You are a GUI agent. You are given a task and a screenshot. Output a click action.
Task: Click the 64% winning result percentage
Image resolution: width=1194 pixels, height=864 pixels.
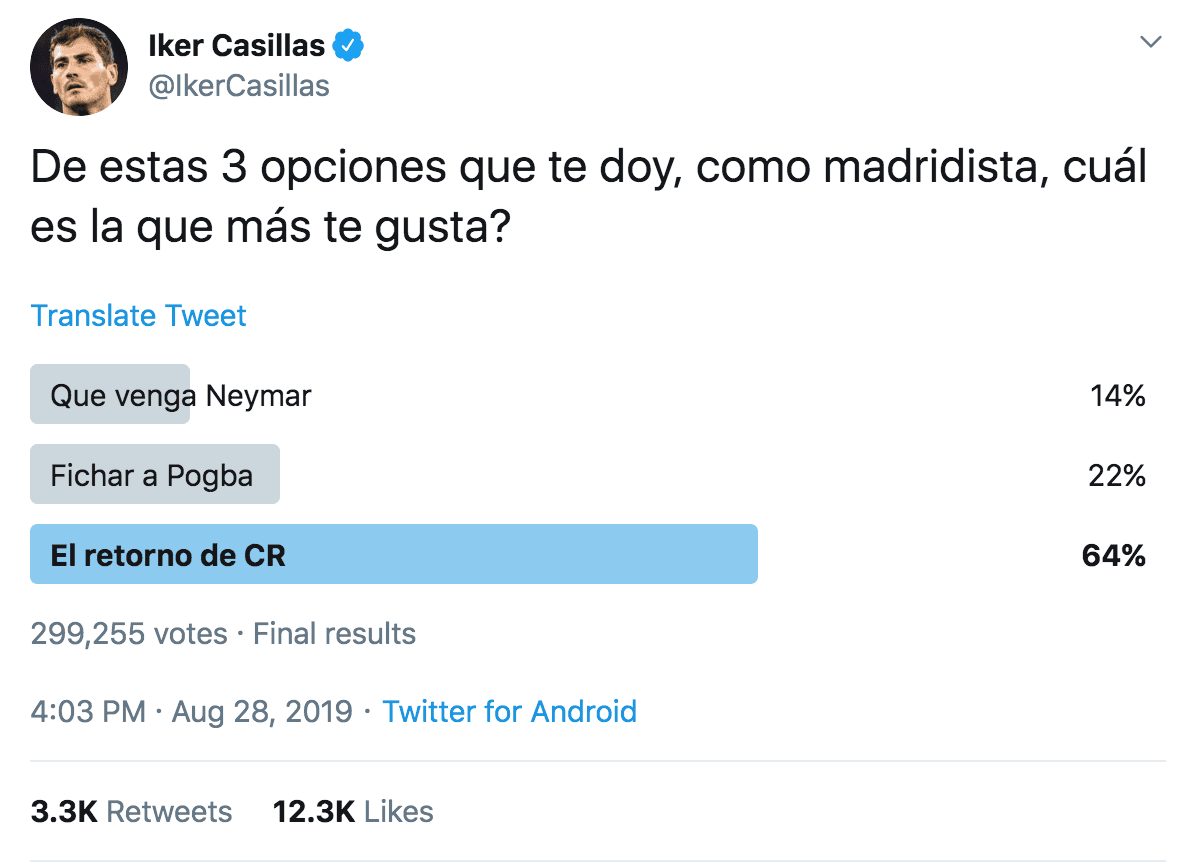point(1113,555)
